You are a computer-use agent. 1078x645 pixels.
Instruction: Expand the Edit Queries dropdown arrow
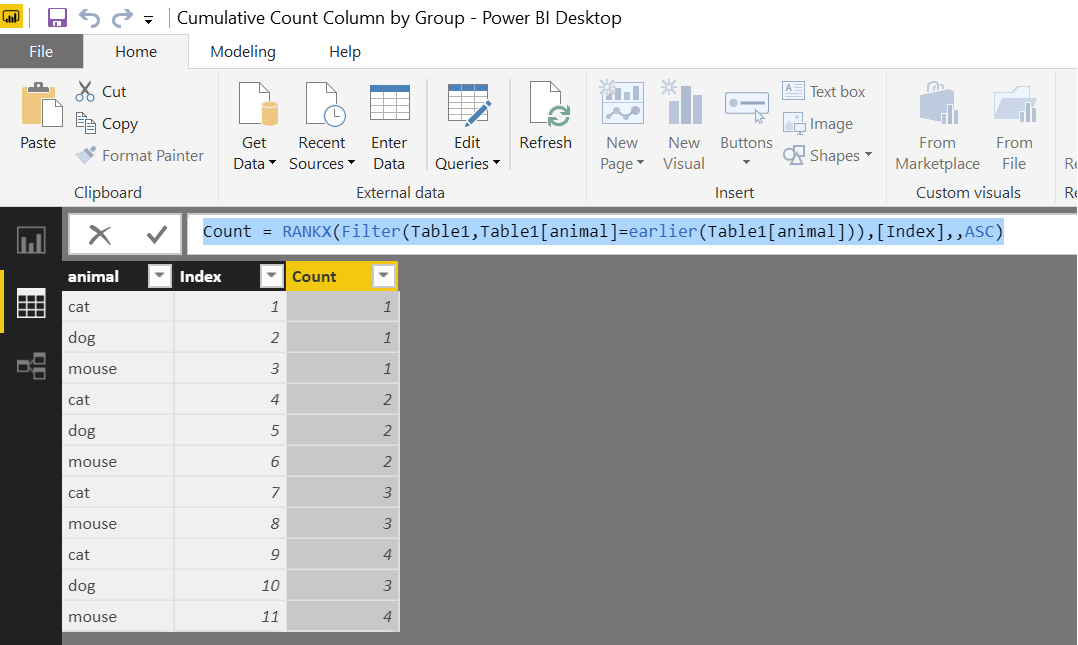tap(496, 163)
